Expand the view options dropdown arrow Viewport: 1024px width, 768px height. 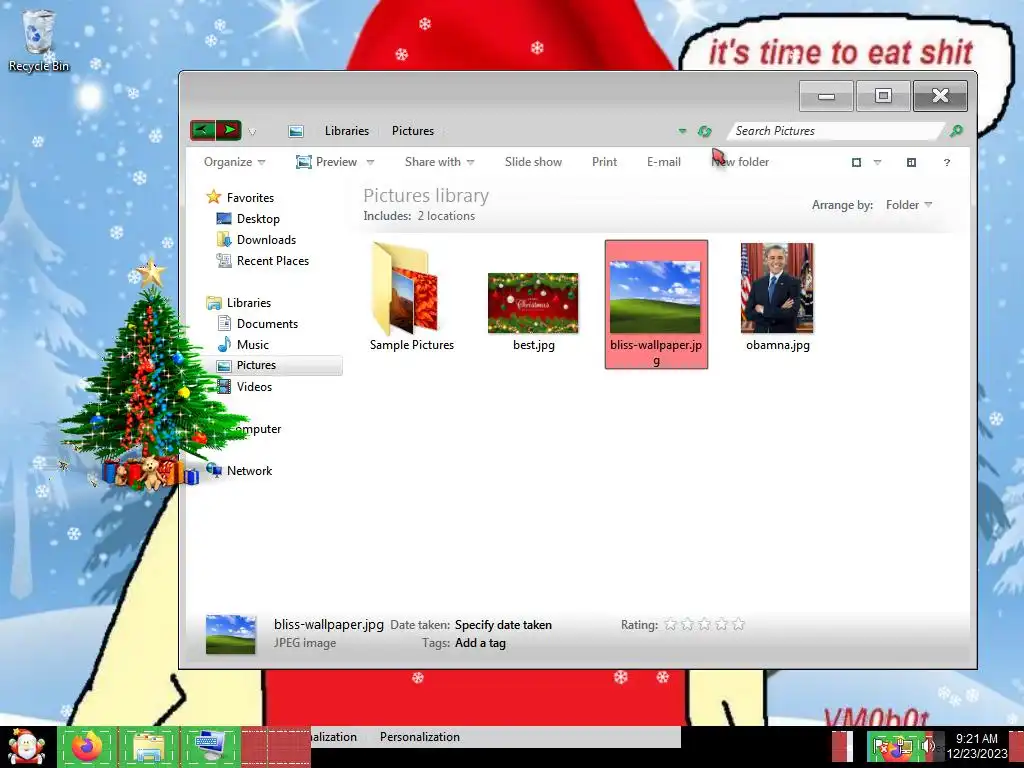pyautogui.click(x=877, y=163)
